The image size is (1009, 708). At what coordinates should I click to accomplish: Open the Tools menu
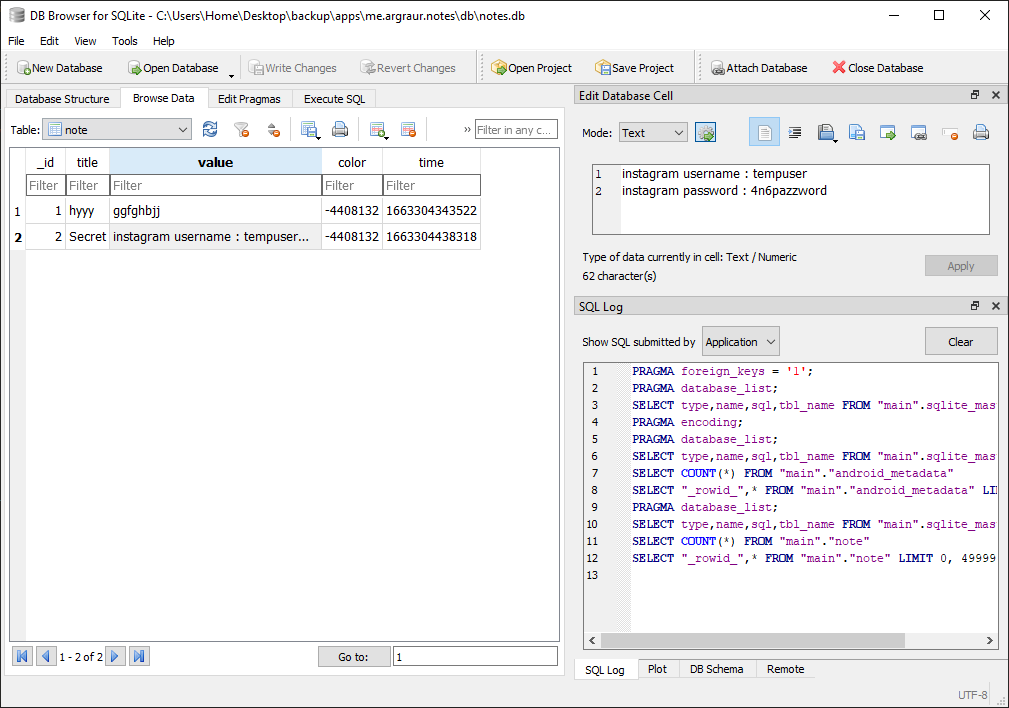[x=125, y=41]
